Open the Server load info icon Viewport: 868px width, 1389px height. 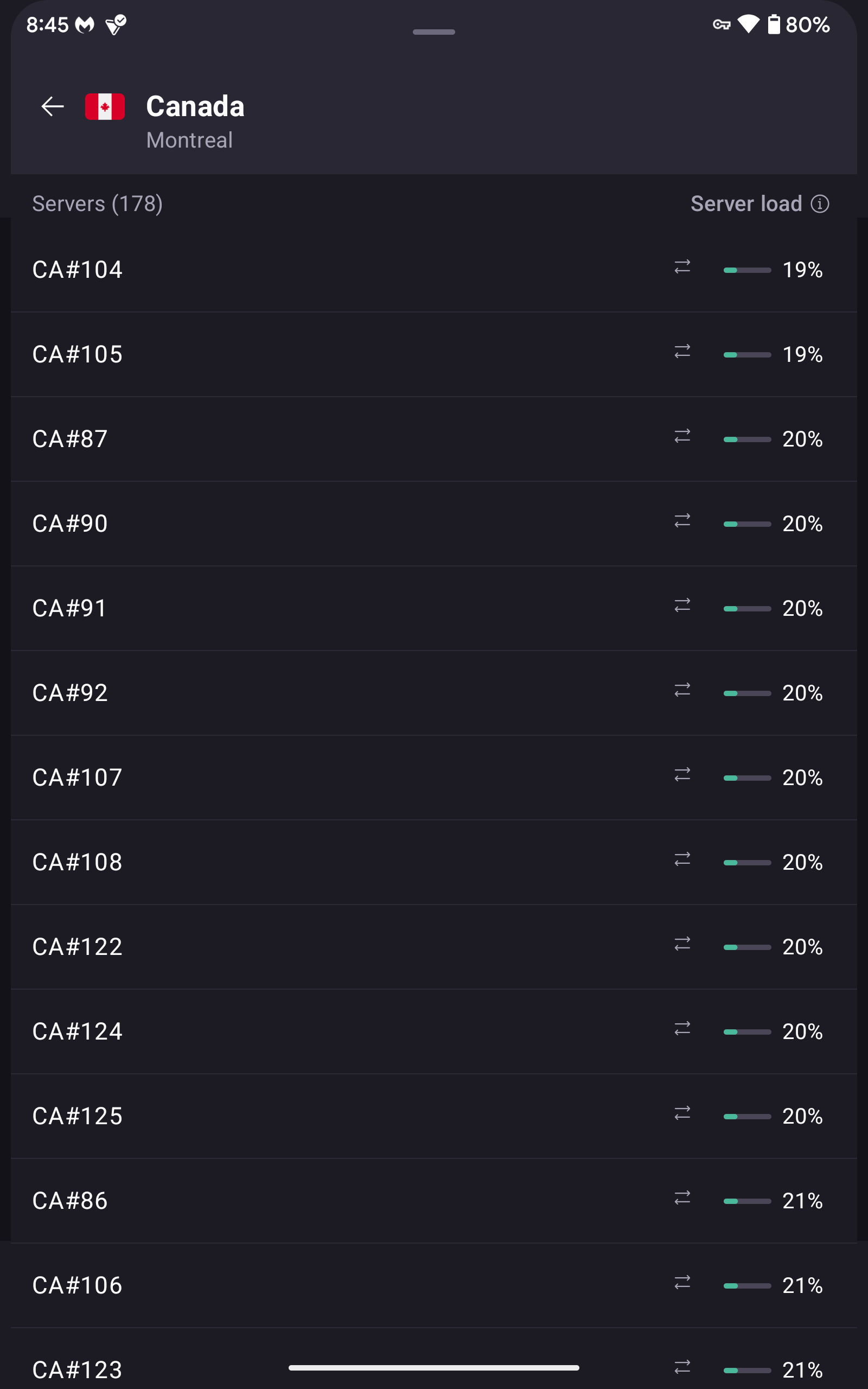[819, 204]
